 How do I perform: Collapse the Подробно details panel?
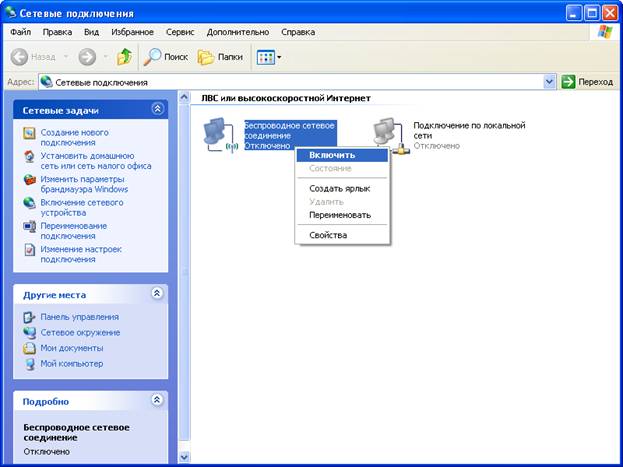[x=157, y=400]
